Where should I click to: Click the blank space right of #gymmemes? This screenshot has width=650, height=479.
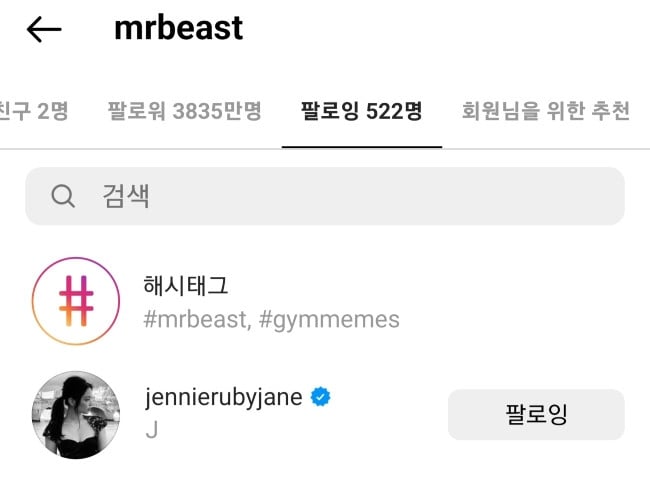pos(512,320)
